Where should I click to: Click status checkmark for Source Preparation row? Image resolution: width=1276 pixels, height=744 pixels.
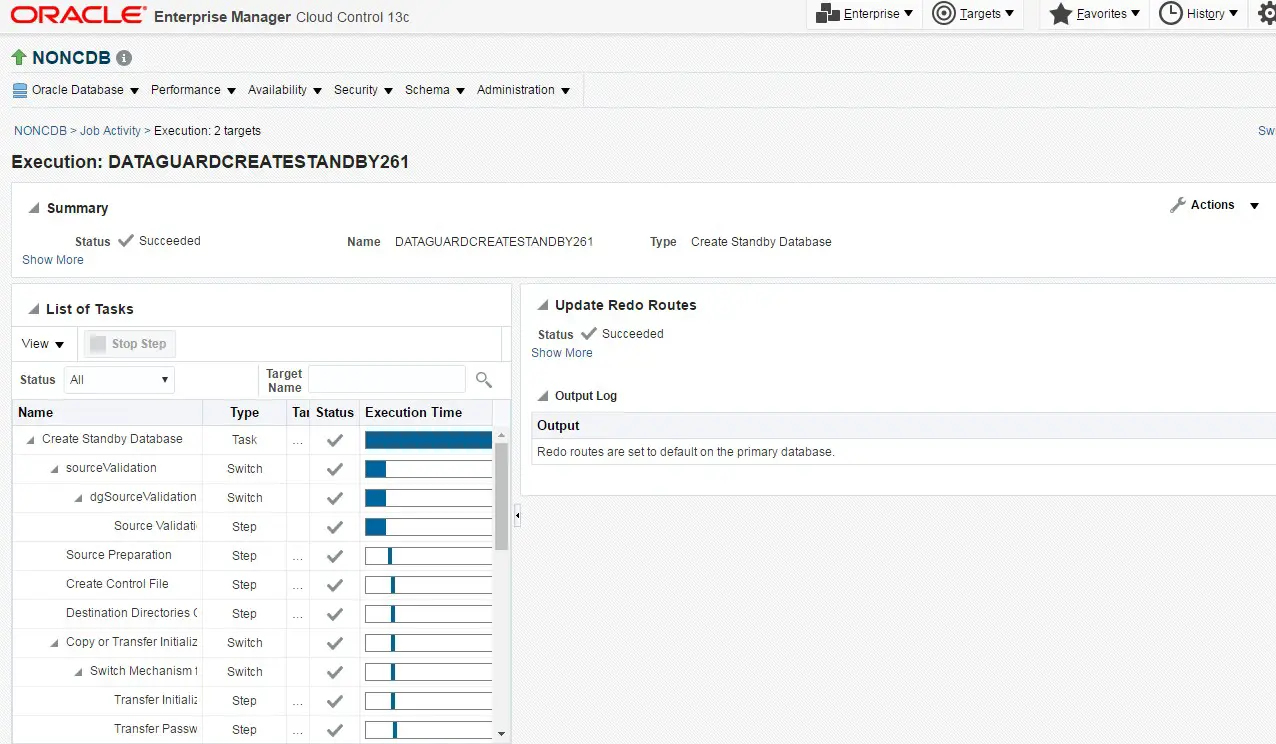pos(335,556)
